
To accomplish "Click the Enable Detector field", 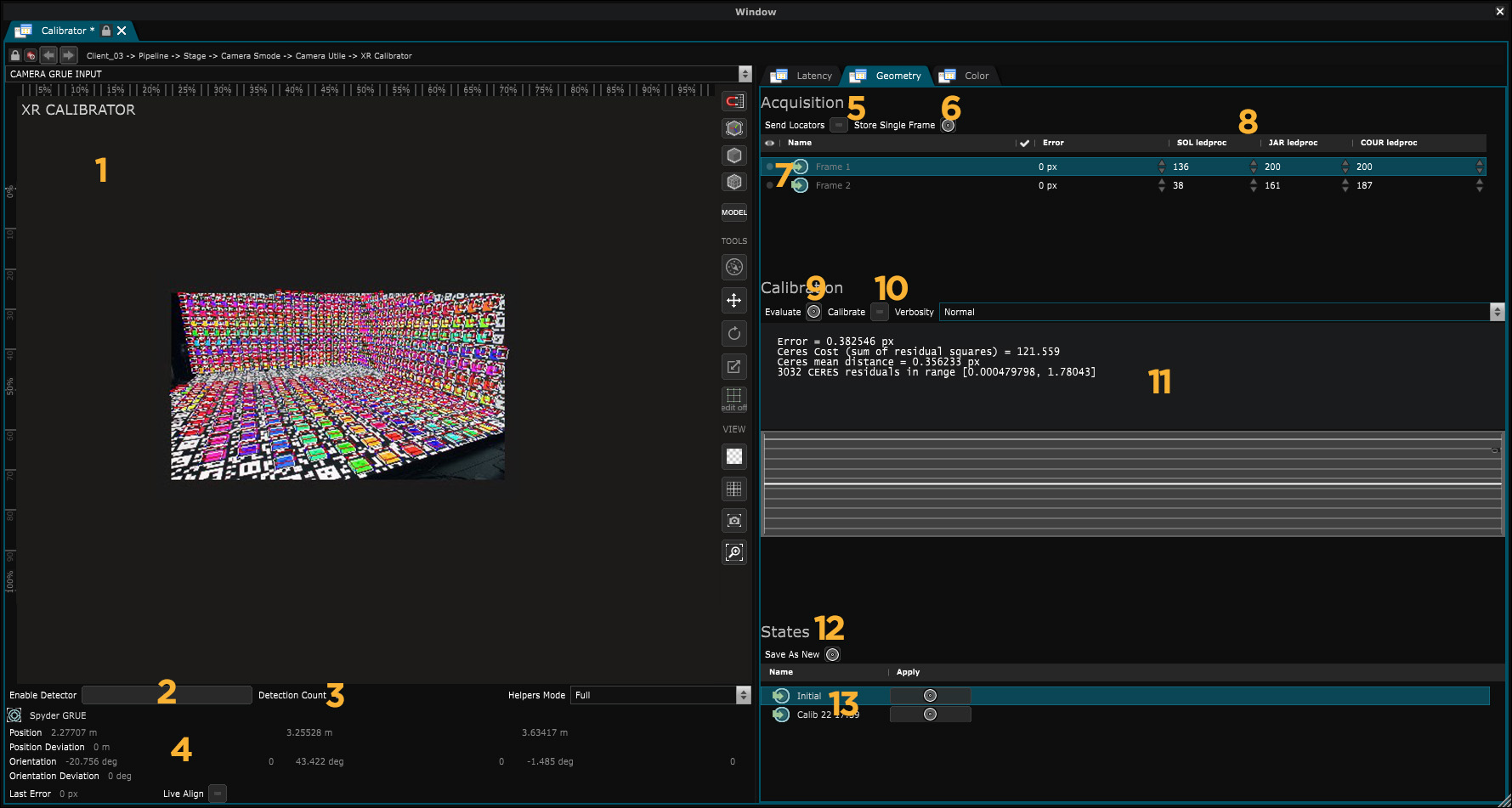I will click(x=167, y=695).
